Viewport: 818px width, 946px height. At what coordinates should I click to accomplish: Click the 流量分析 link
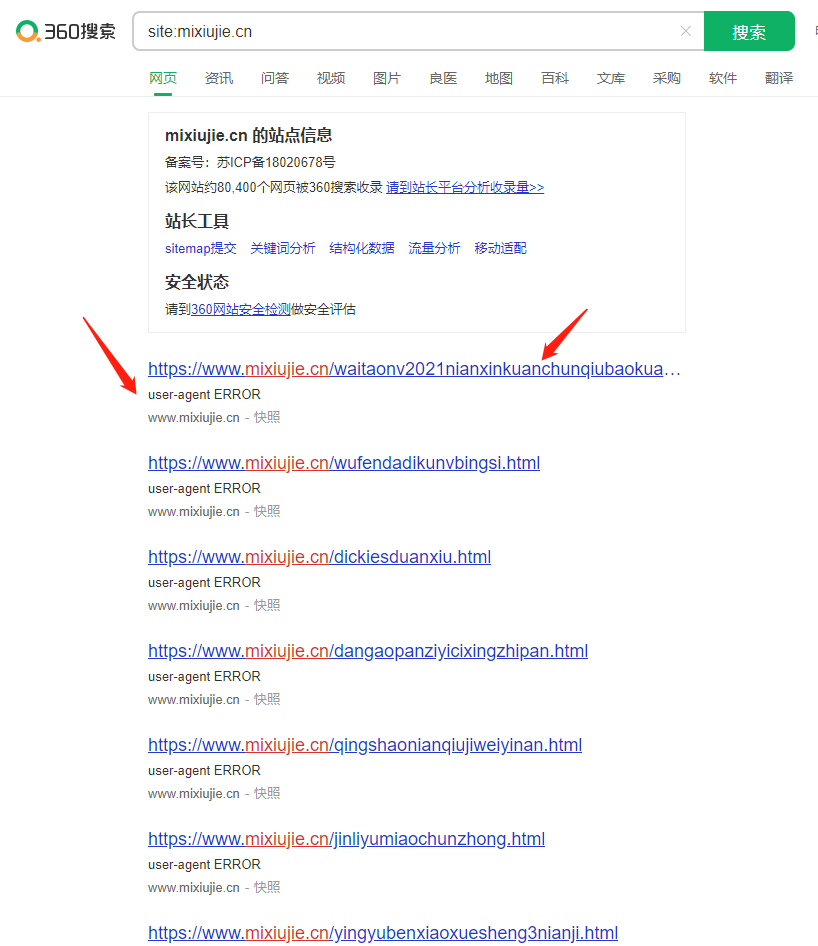[434, 249]
